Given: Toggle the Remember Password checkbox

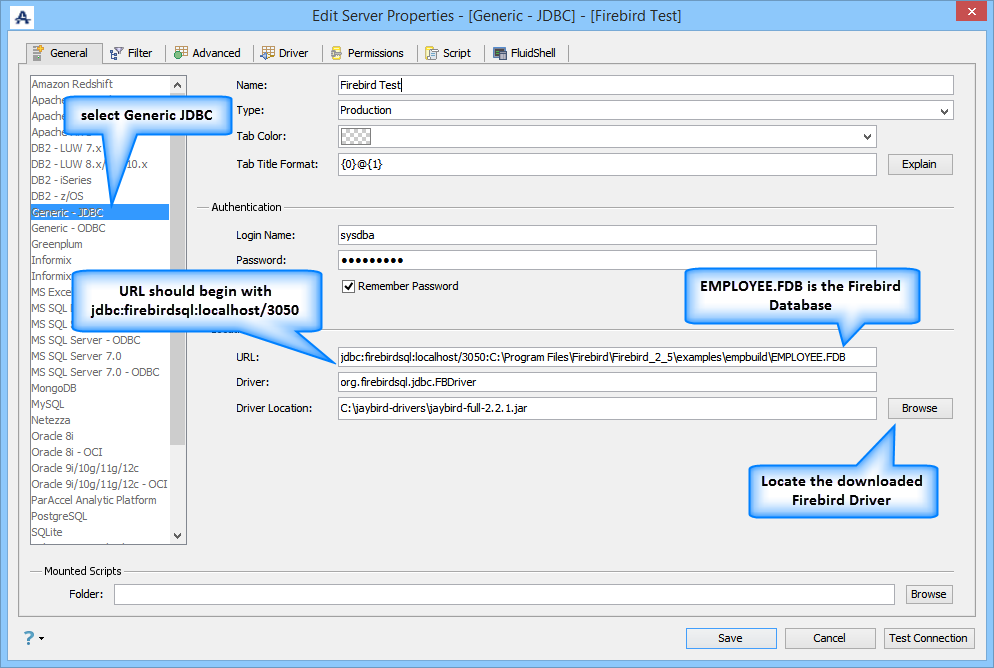Looking at the screenshot, I should 349,286.
